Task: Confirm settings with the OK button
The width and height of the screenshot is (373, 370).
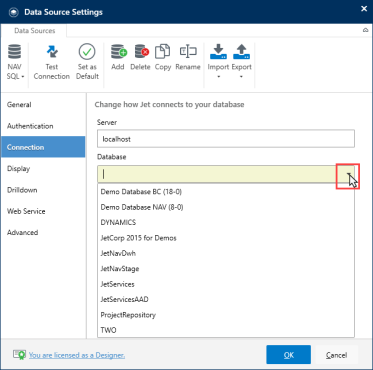Action: click(288, 355)
